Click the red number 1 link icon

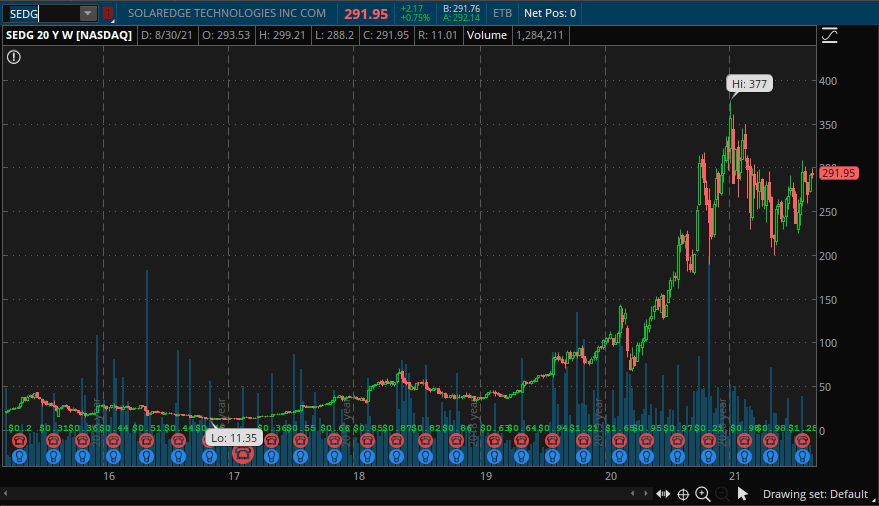click(x=108, y=13)
